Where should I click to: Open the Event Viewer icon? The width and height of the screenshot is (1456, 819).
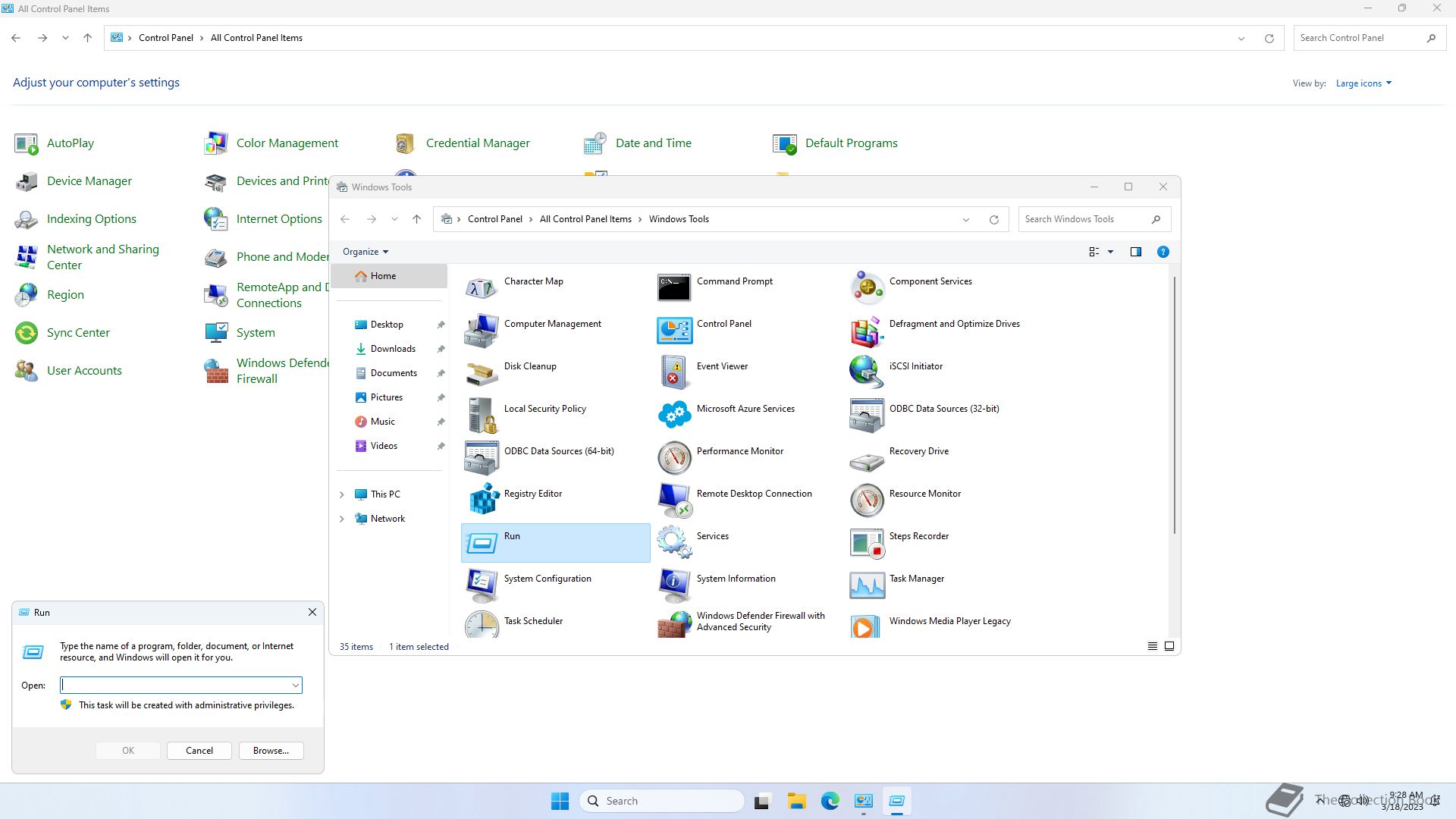point(674,372)
